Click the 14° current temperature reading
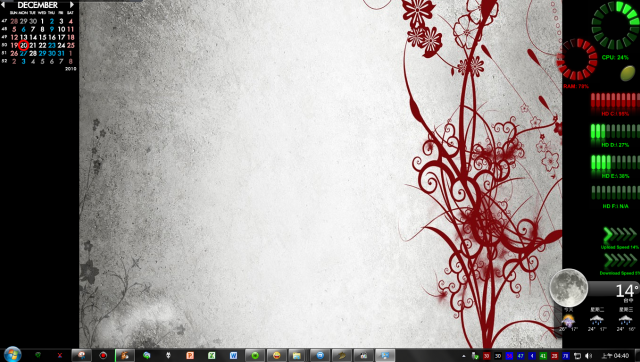The width and height of the screenshot is (640, 362). coord(627,291)
